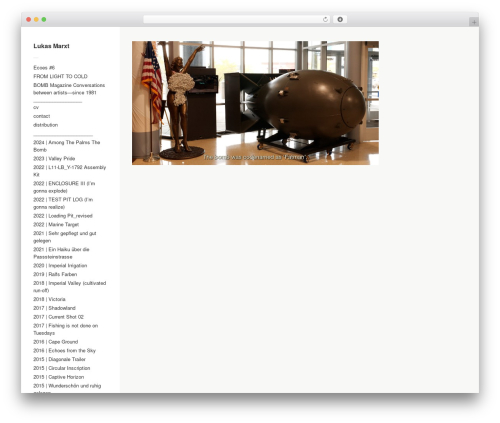The image size is (500, 423).
Task: Open 2018 Imperial Valley (cultivated run-off)
Action: coord(70,286)
